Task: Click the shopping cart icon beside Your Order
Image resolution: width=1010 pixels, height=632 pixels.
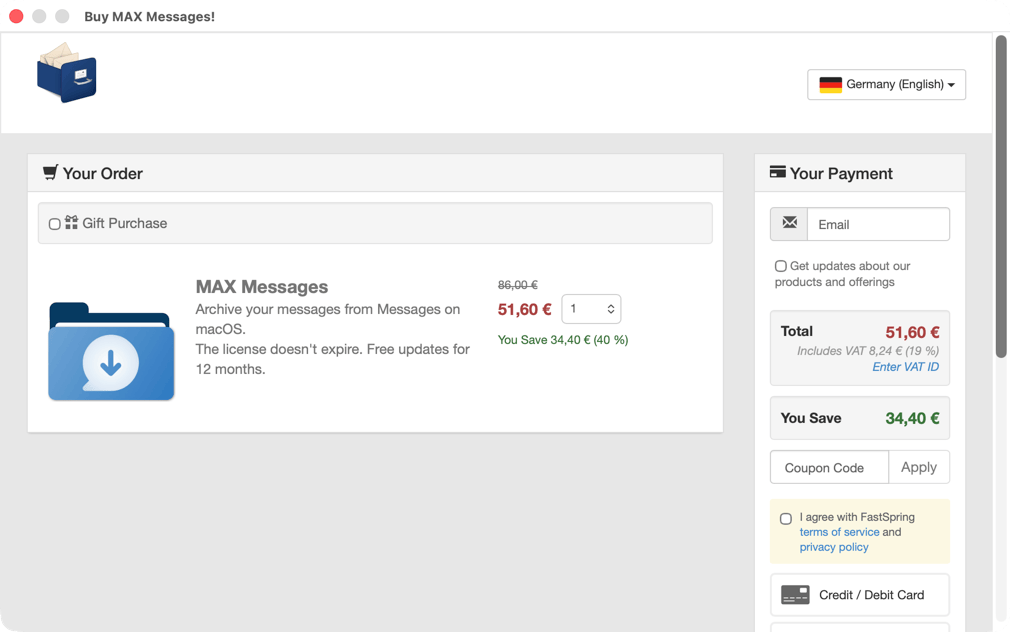Action: tap(49, 172)
